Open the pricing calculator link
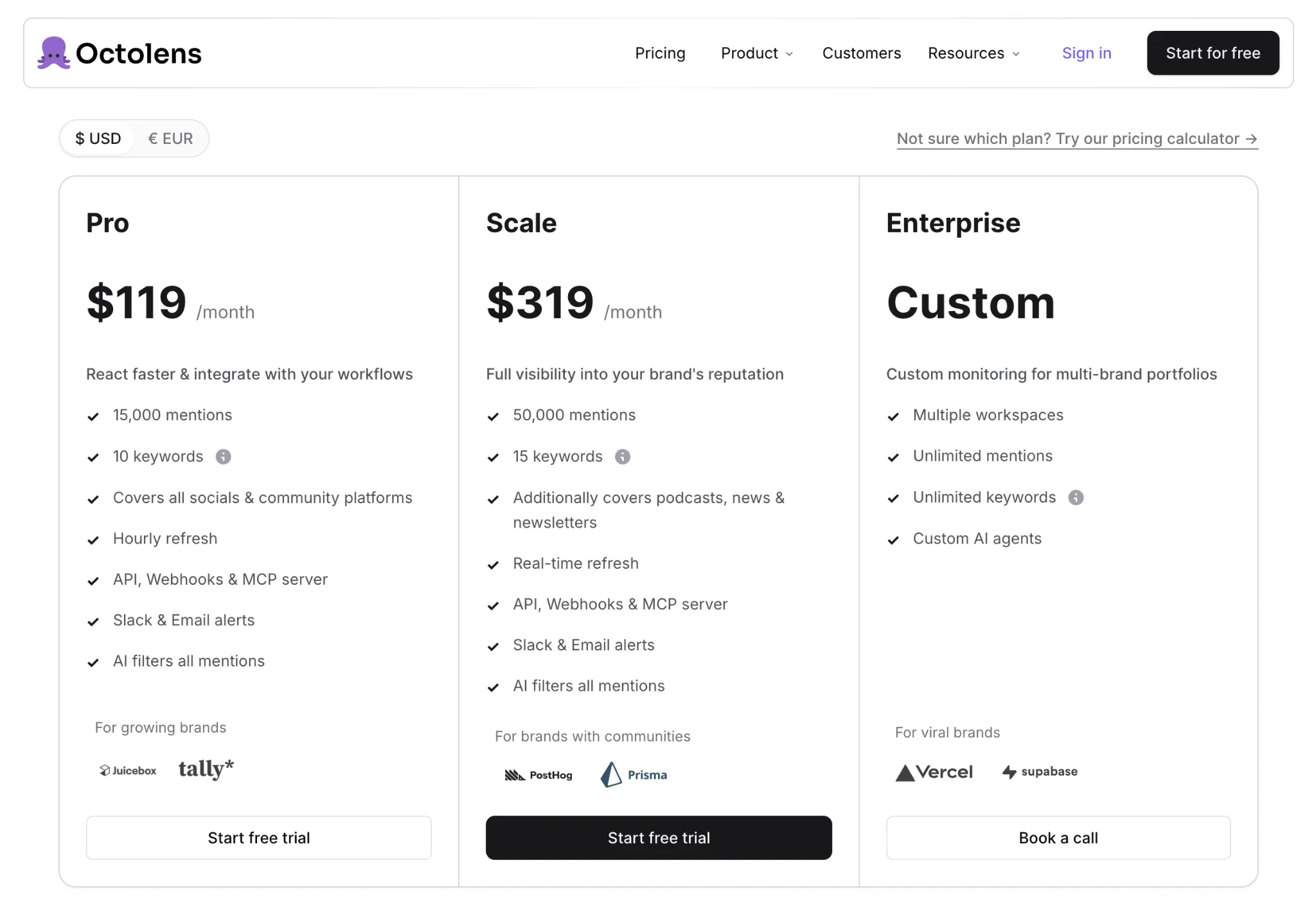This screenshot has width=1316, height=908. click(1077, 139)
